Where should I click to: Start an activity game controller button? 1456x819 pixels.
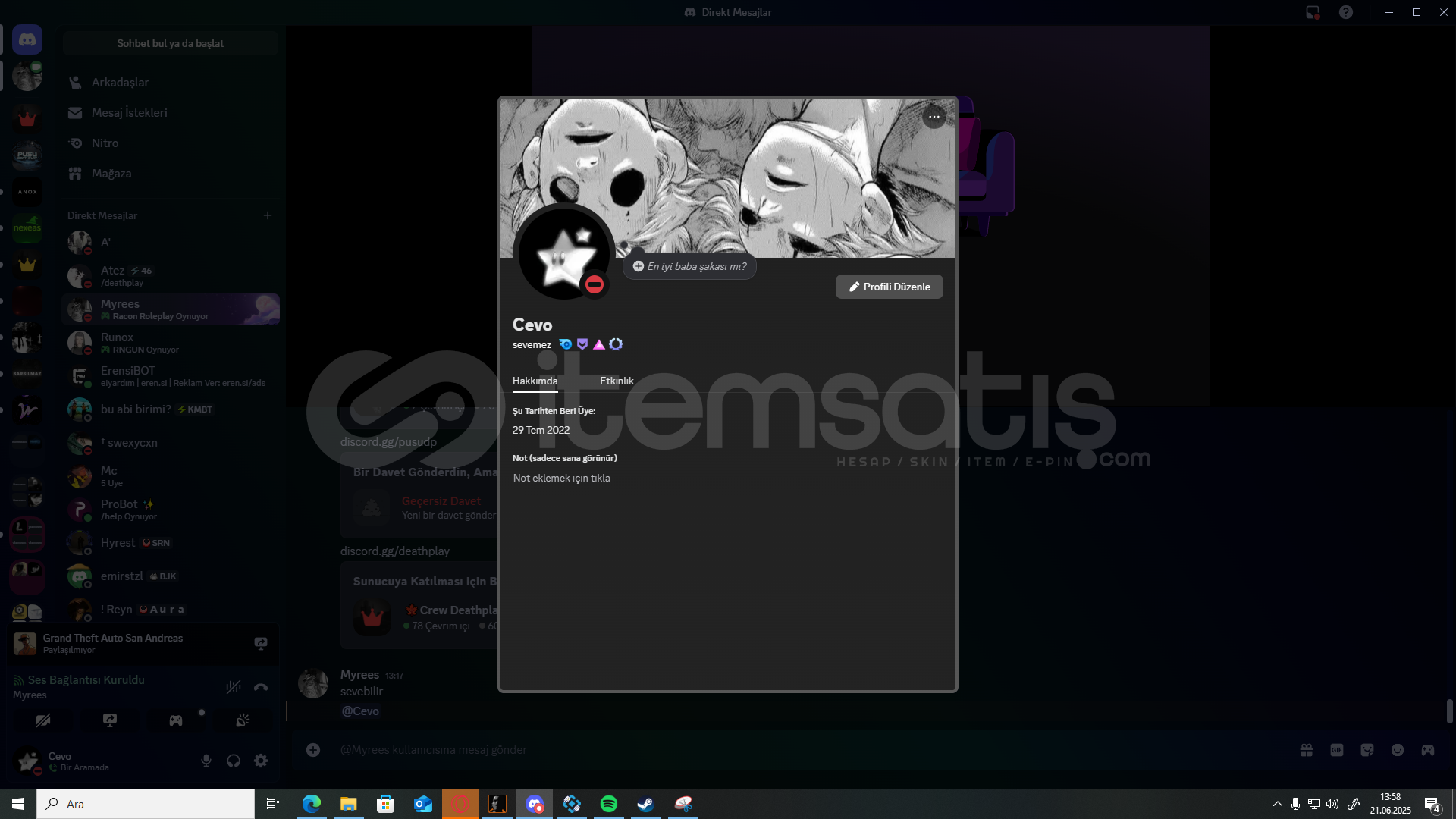[176, 720]
